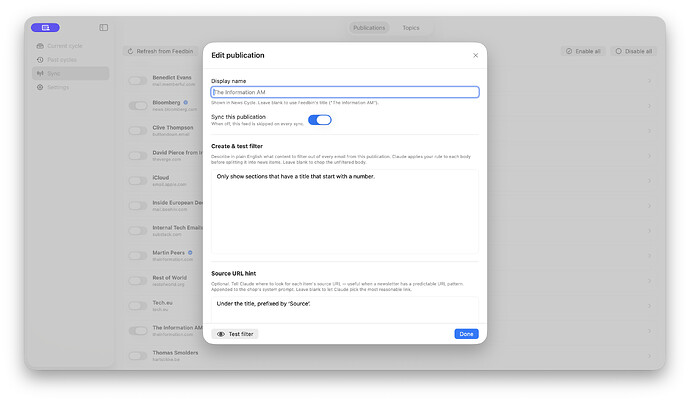Viewport: 690px width, 401px height.
Task: Click the Benedict Evans publication name
Action: (x=172, y=77)
